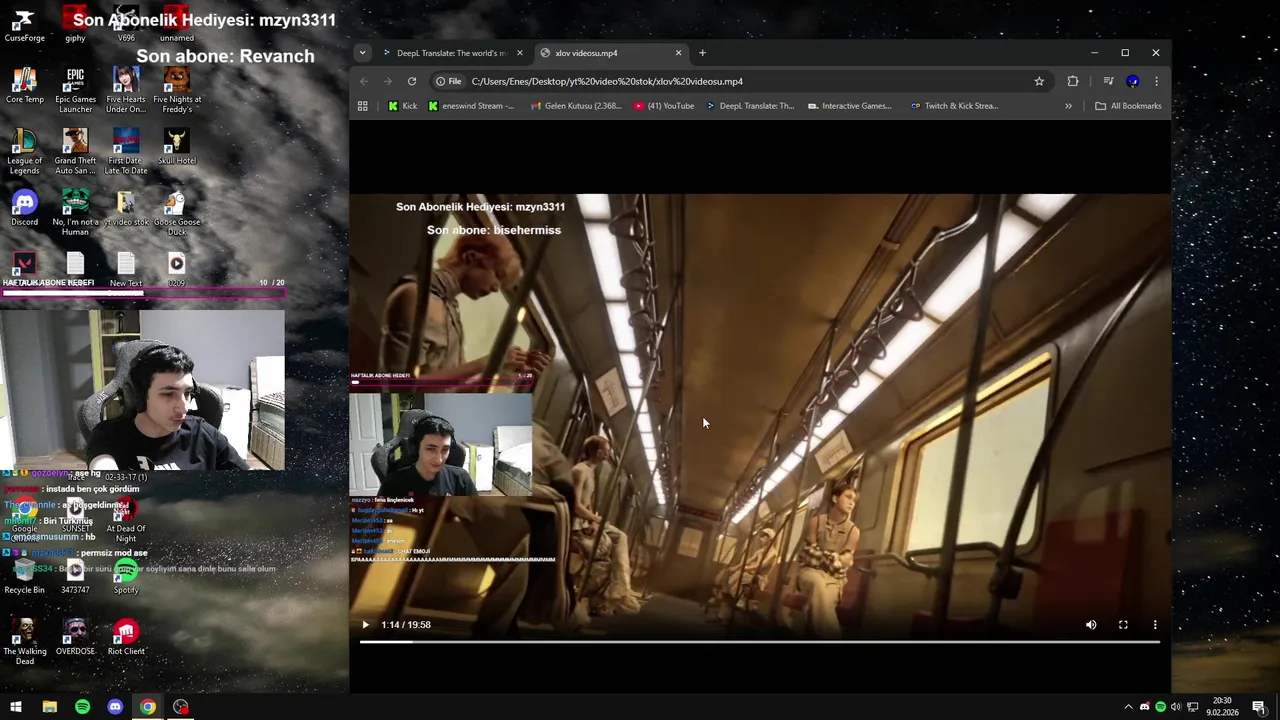1280x720 pixels.
Task: Open a new Chrome tab
Action: (x=702, y=53)
